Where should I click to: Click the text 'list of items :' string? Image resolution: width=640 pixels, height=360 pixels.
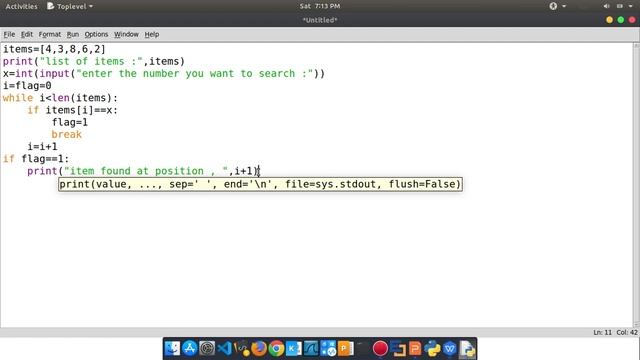(91, 61)
